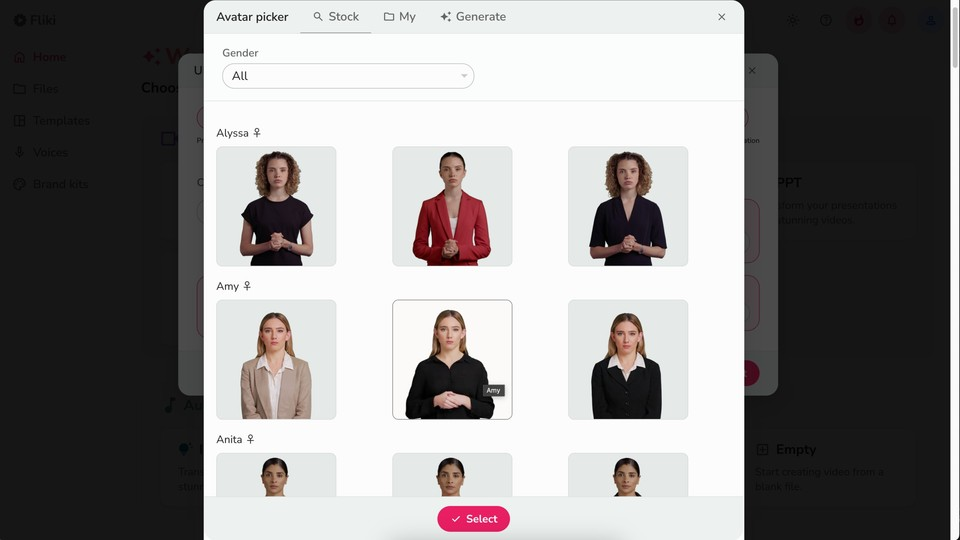
Task: Open the notifications bell in header
Action: (x=892, y=20)
